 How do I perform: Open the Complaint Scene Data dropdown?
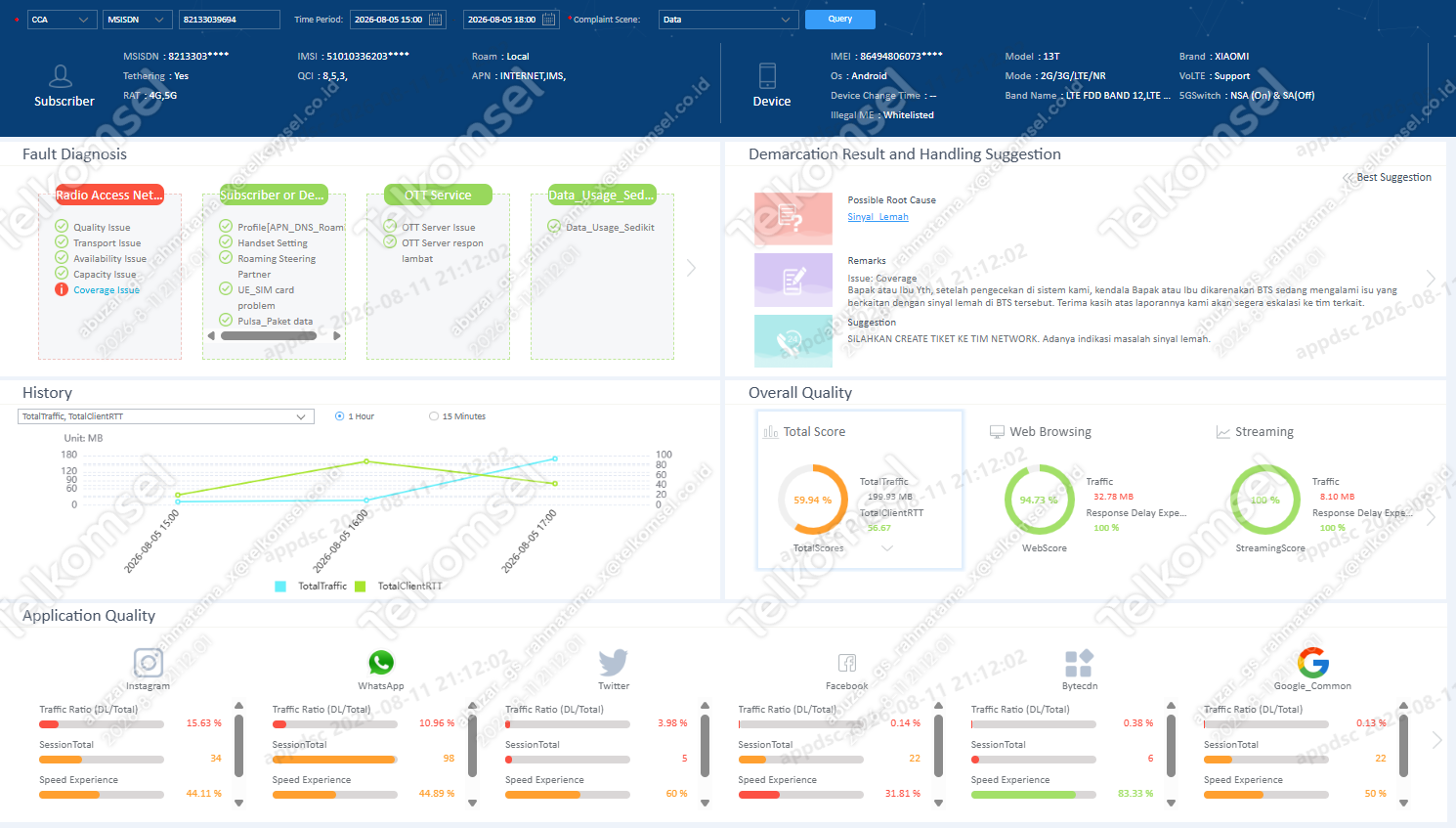(x=729, y=20)
